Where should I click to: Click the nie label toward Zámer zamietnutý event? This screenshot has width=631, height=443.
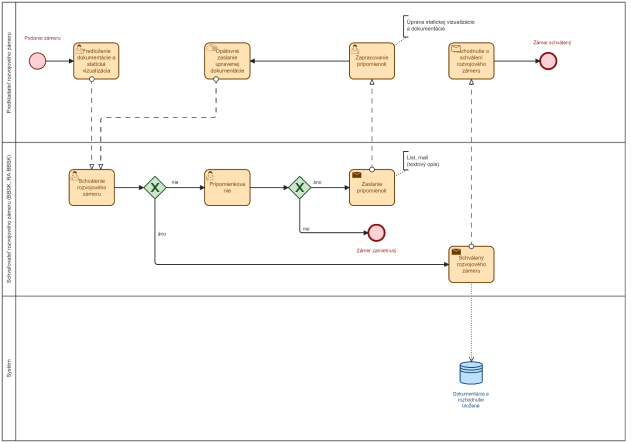coord(306,229)
